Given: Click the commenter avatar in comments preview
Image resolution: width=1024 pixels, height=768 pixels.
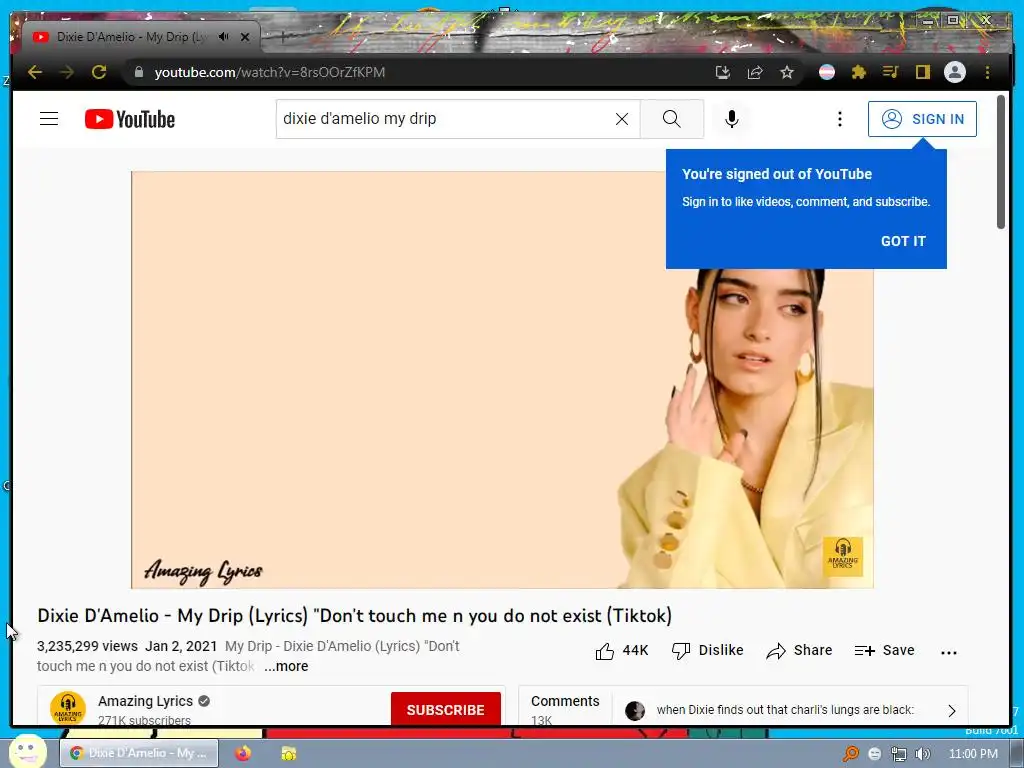Looking at the screenshot, I should [635, 711].
